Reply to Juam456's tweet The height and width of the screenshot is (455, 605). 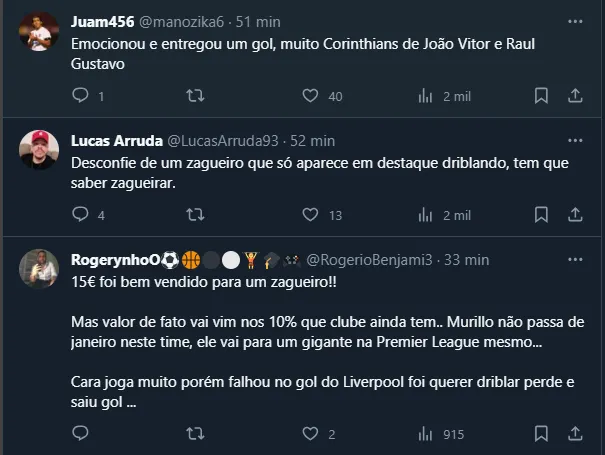coord(81,96)
